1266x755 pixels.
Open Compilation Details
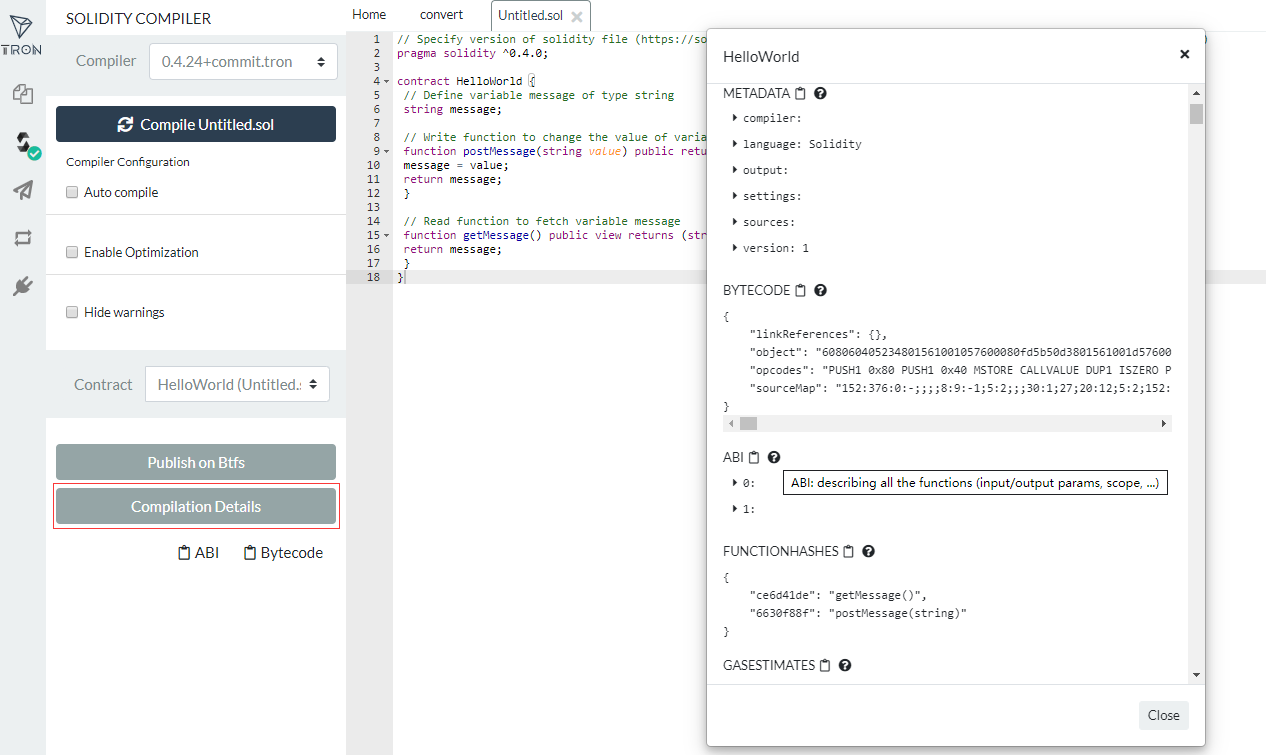(196, 506)
